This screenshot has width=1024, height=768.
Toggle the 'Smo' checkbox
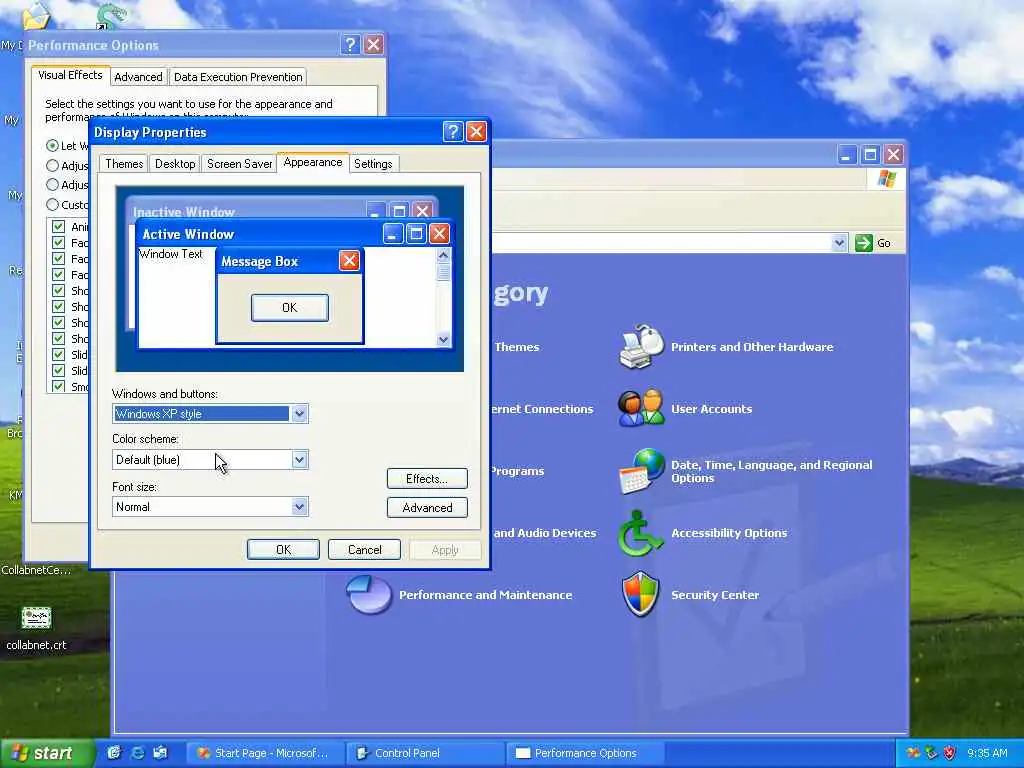58,386
